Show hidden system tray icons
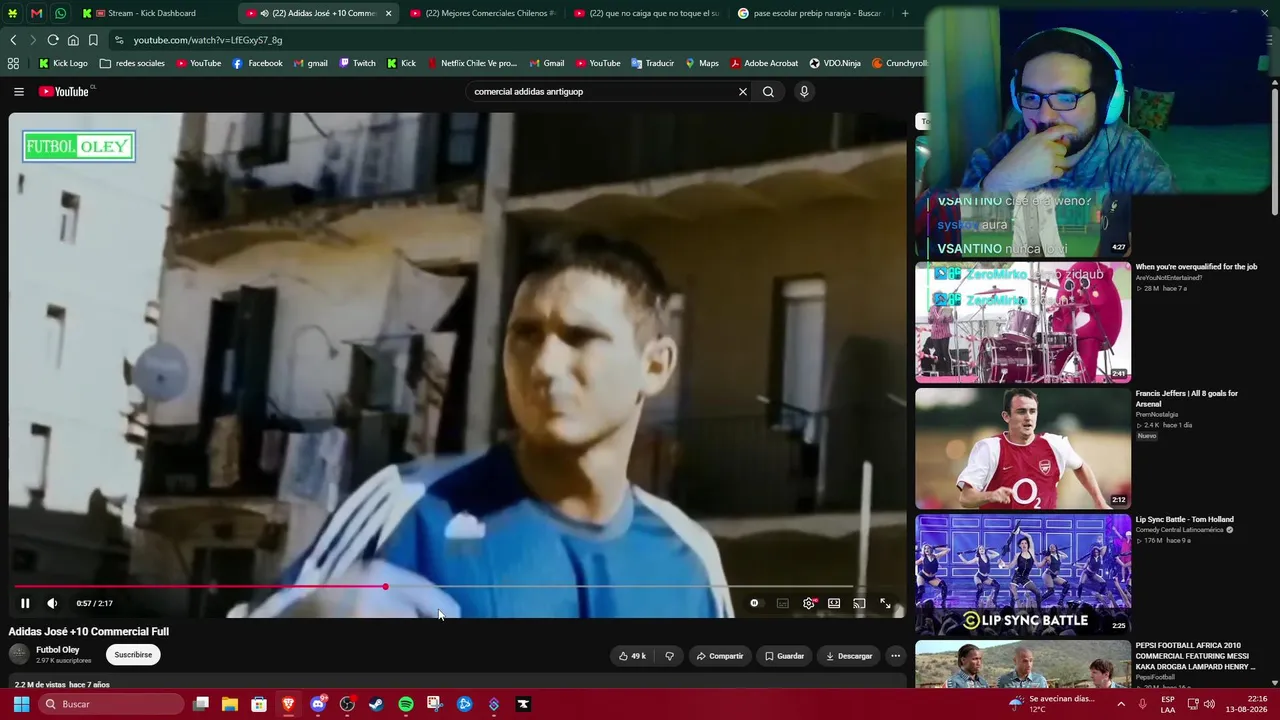Image resolution: width=1280 pixels, height=720 pixels. [1121, 704]
